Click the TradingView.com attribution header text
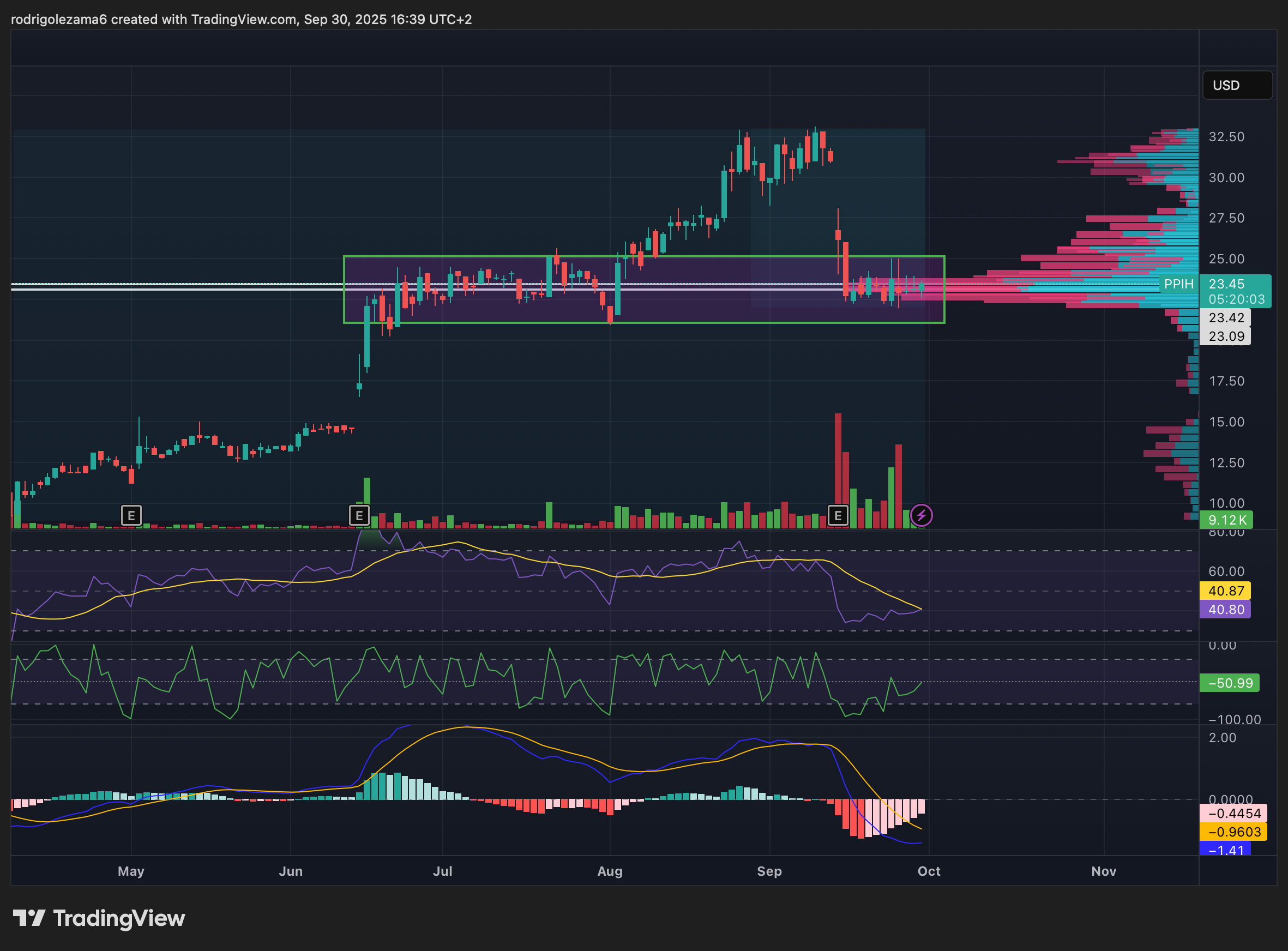This screenshot has width=1288, height=951. point(242,19)
